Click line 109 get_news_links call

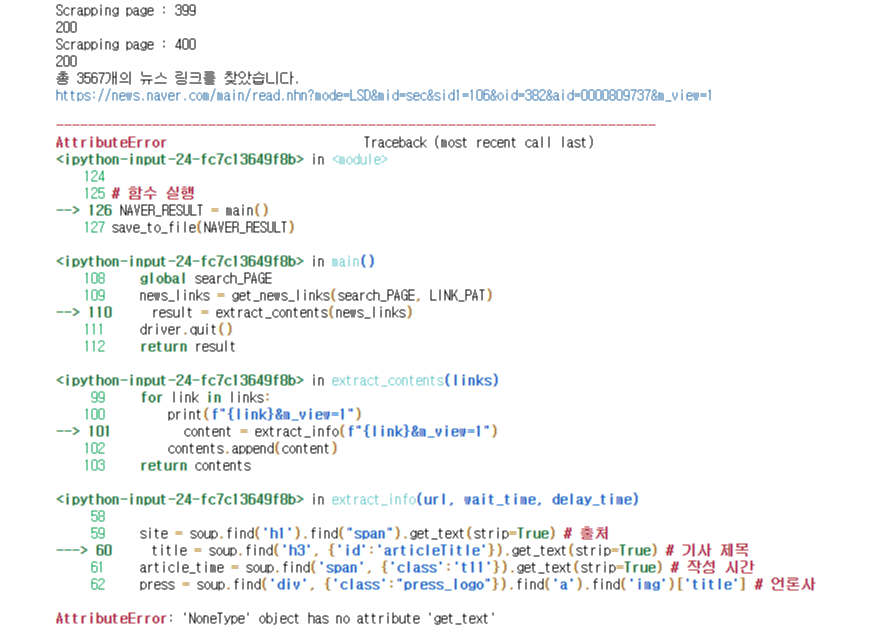click(x=316, y=295)
